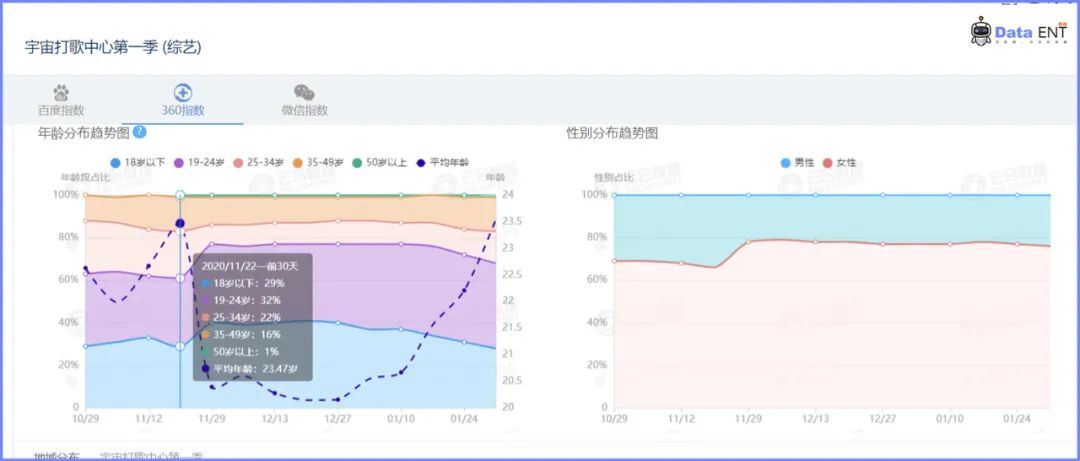Switch to the 百度指数 tab
Image resolution: width=1080 pixels, height=461 pixels.
click(x=61, y=110)
